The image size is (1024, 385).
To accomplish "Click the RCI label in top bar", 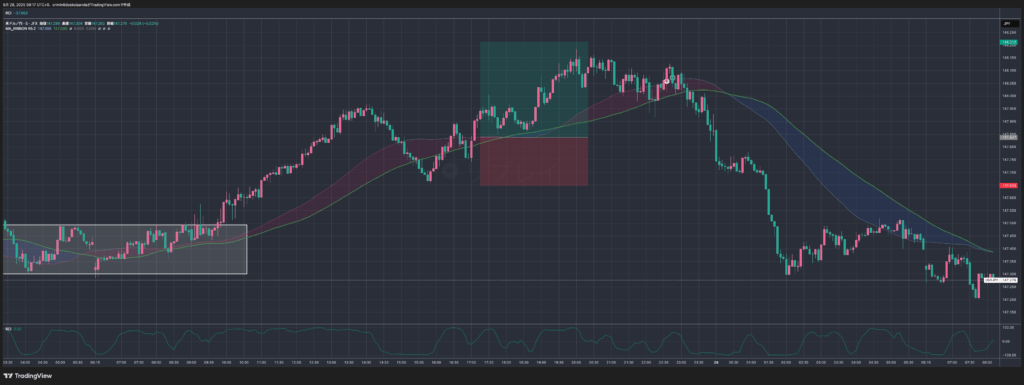I will (x=8, y=12).
